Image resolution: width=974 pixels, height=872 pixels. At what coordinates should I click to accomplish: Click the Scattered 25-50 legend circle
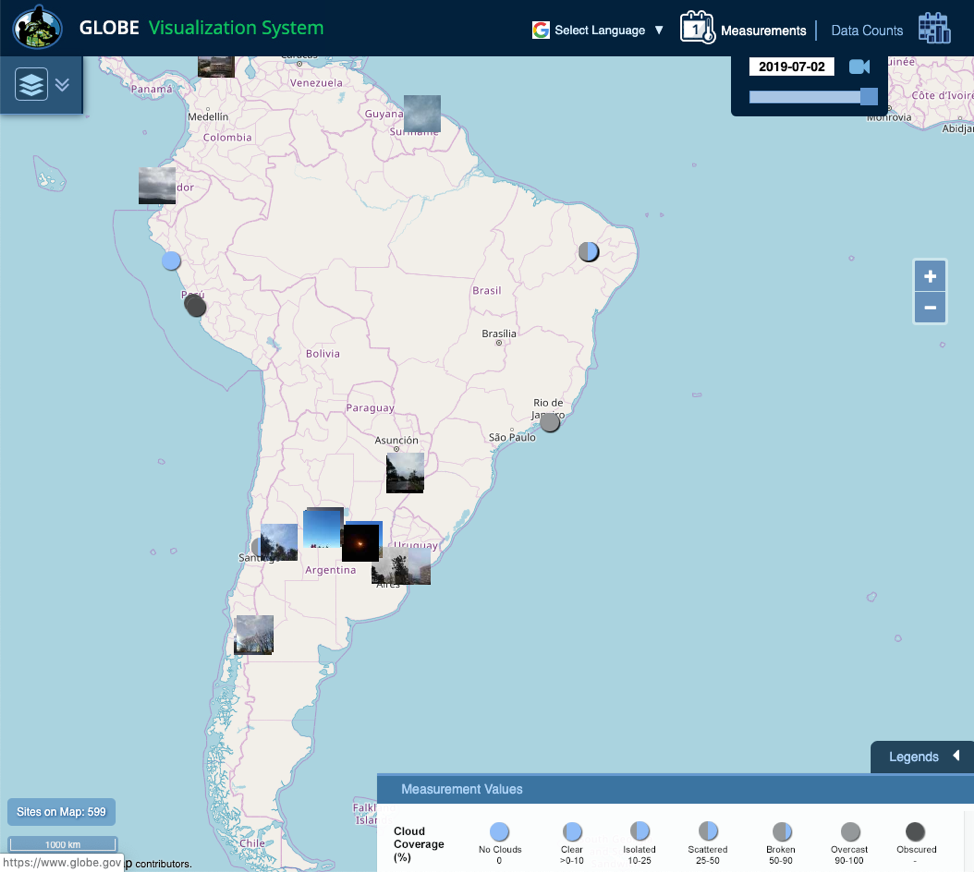[x=708, y=831]
